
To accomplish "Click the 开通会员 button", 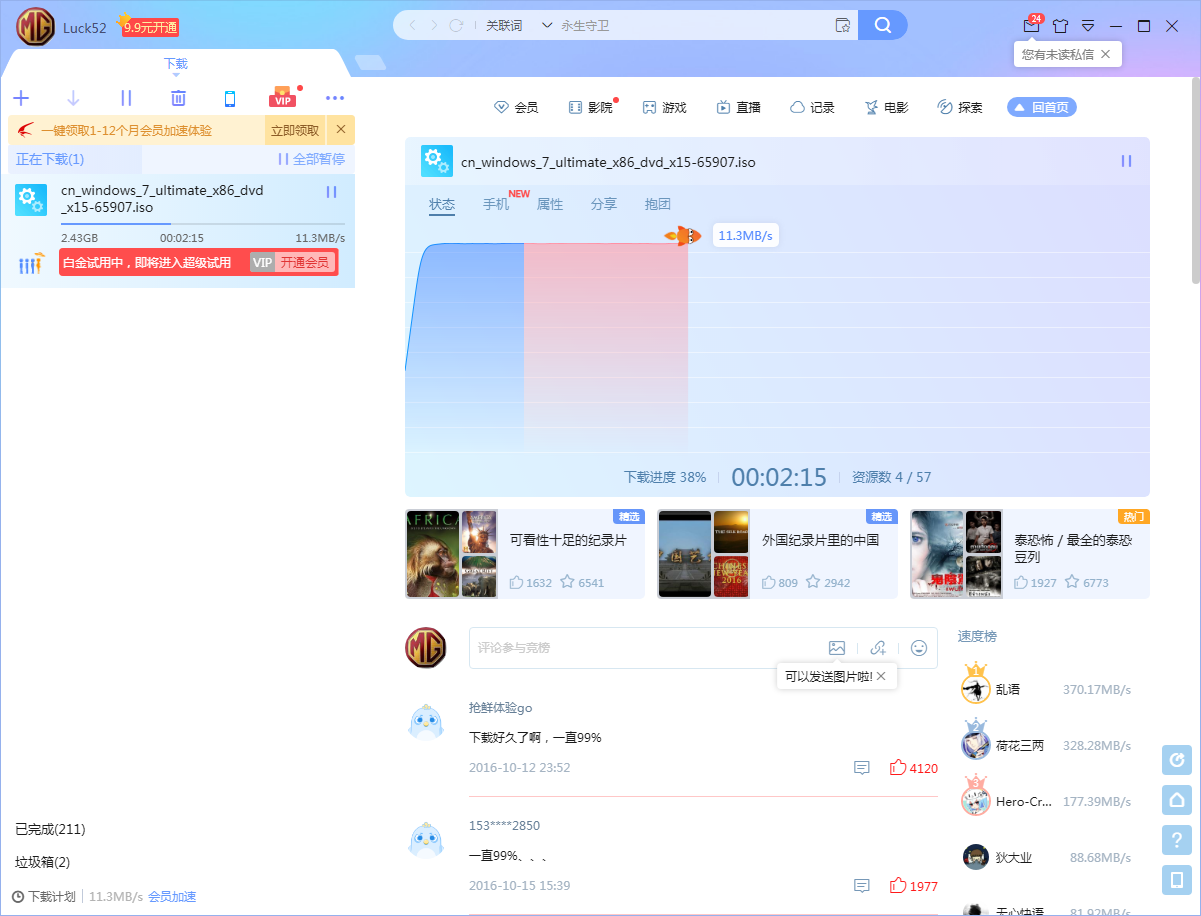I will click(x=304, y=263).
